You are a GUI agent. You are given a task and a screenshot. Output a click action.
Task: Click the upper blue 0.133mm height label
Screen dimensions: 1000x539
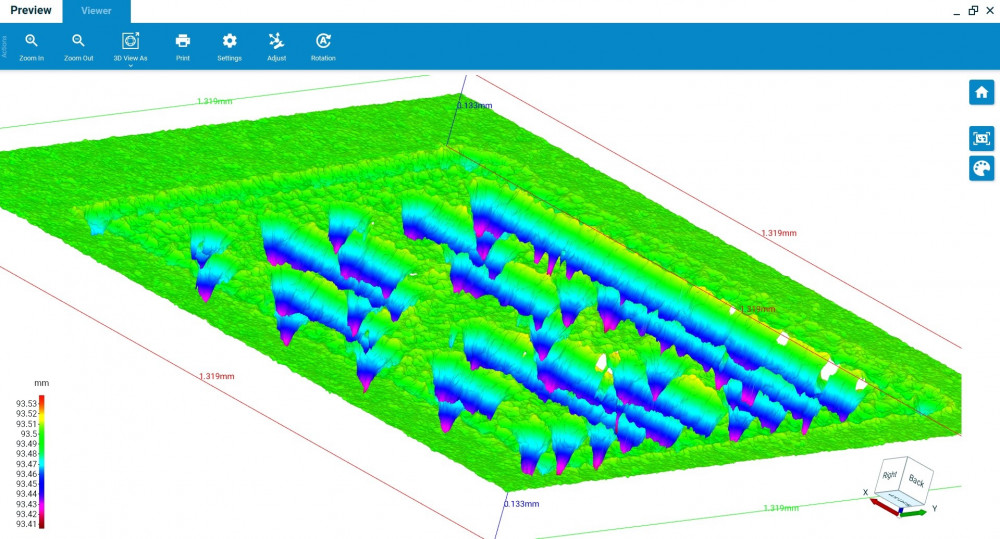click(x=474, y=105)
